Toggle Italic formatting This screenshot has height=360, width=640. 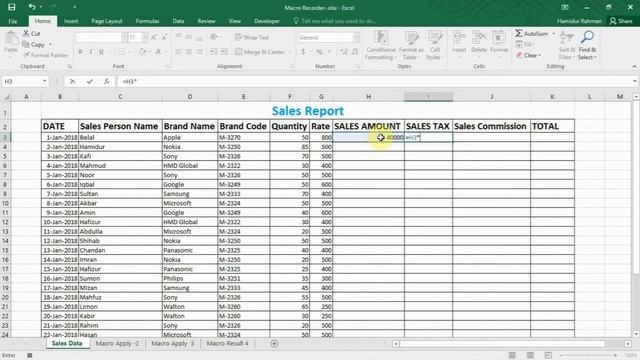91,52
